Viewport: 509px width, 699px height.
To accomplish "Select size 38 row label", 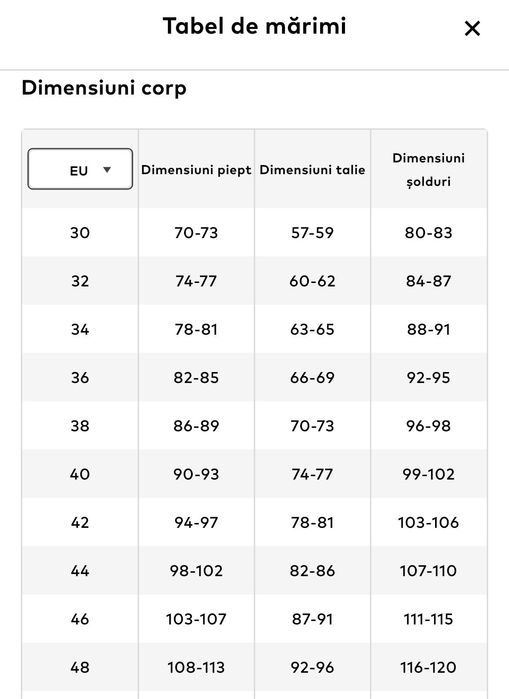I will (80, 426).
